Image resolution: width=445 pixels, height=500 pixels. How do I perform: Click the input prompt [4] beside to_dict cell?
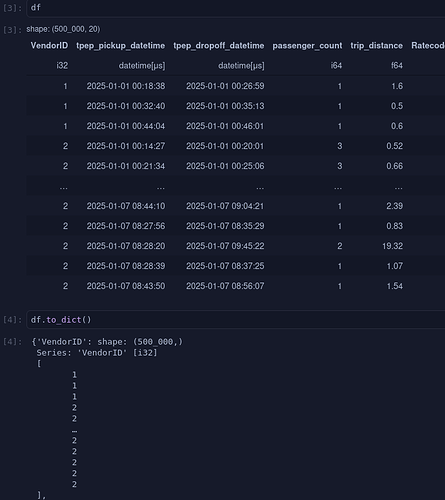coord(12,320)
